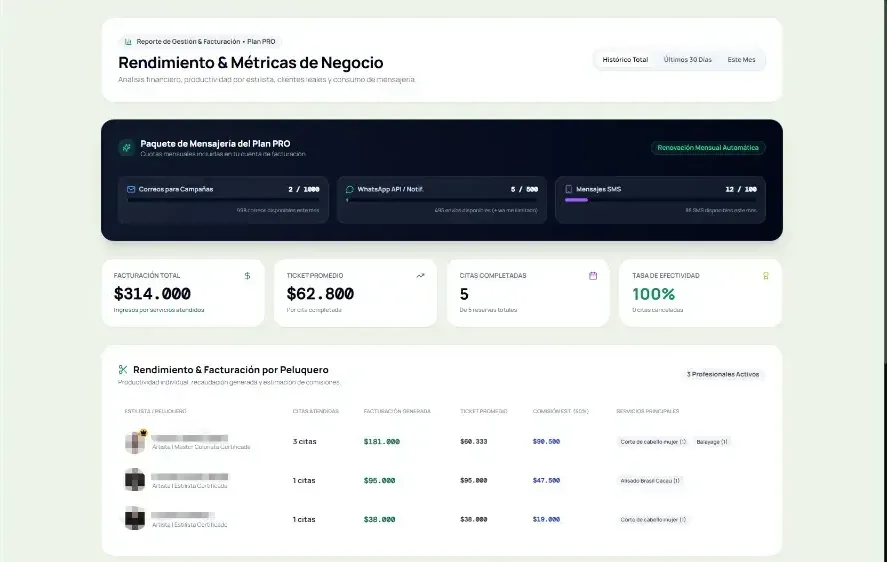Click the award ribbon icon on Tasa de Efectividad
Viewport: 887px width, 562px height.
[765, 276]
